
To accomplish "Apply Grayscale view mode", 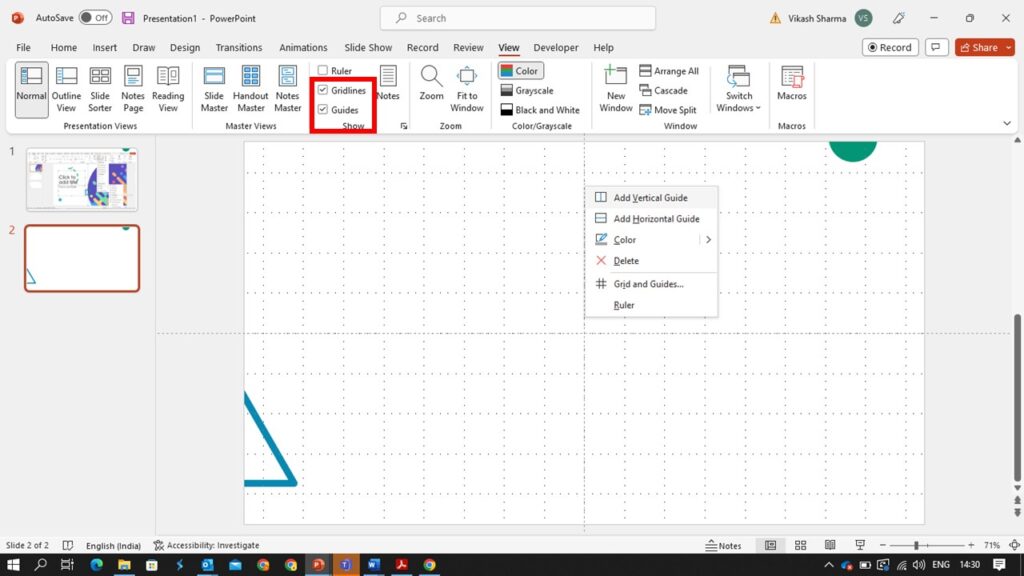I will point(530,90).
